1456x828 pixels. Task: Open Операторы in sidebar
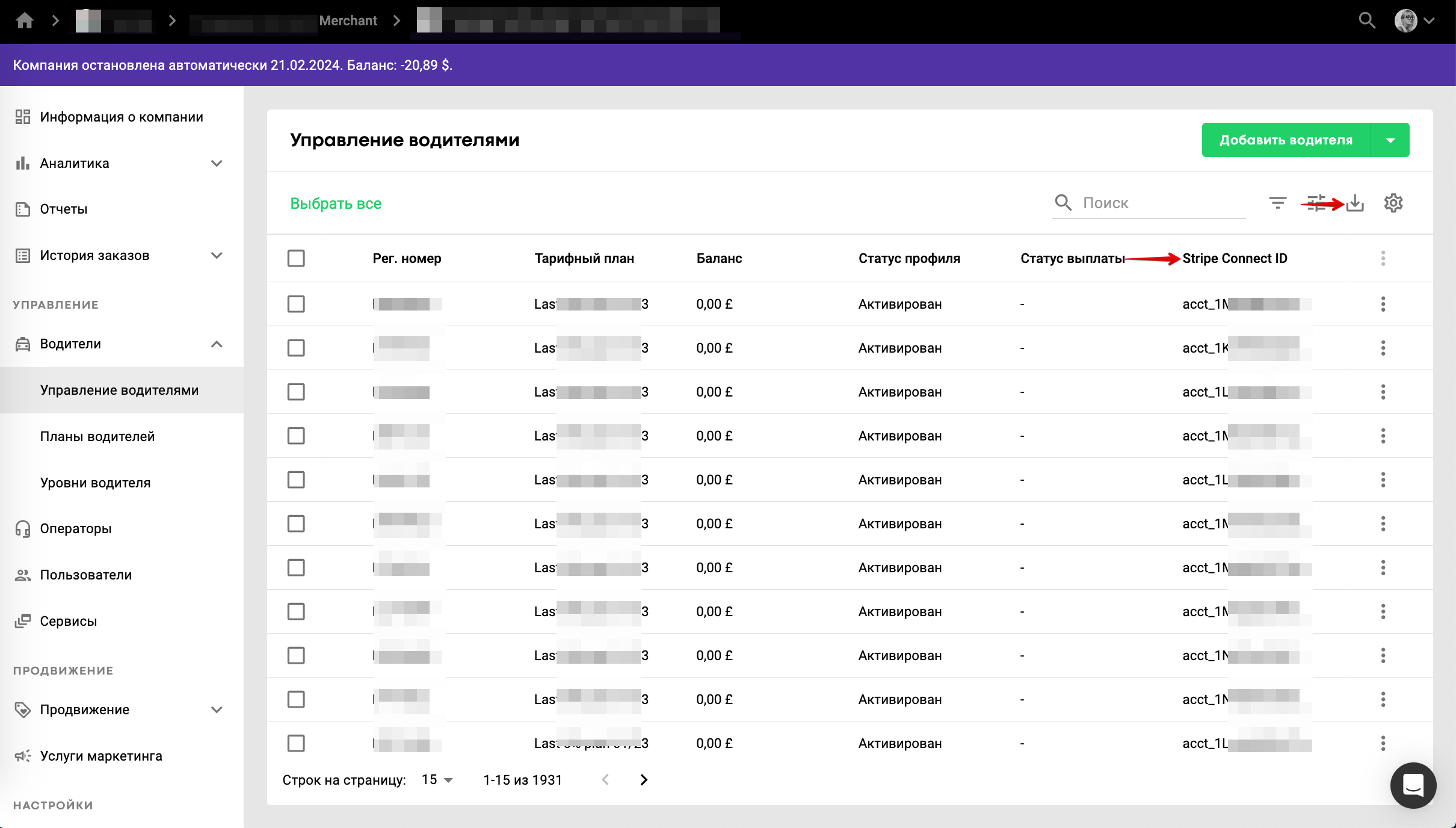76,528
